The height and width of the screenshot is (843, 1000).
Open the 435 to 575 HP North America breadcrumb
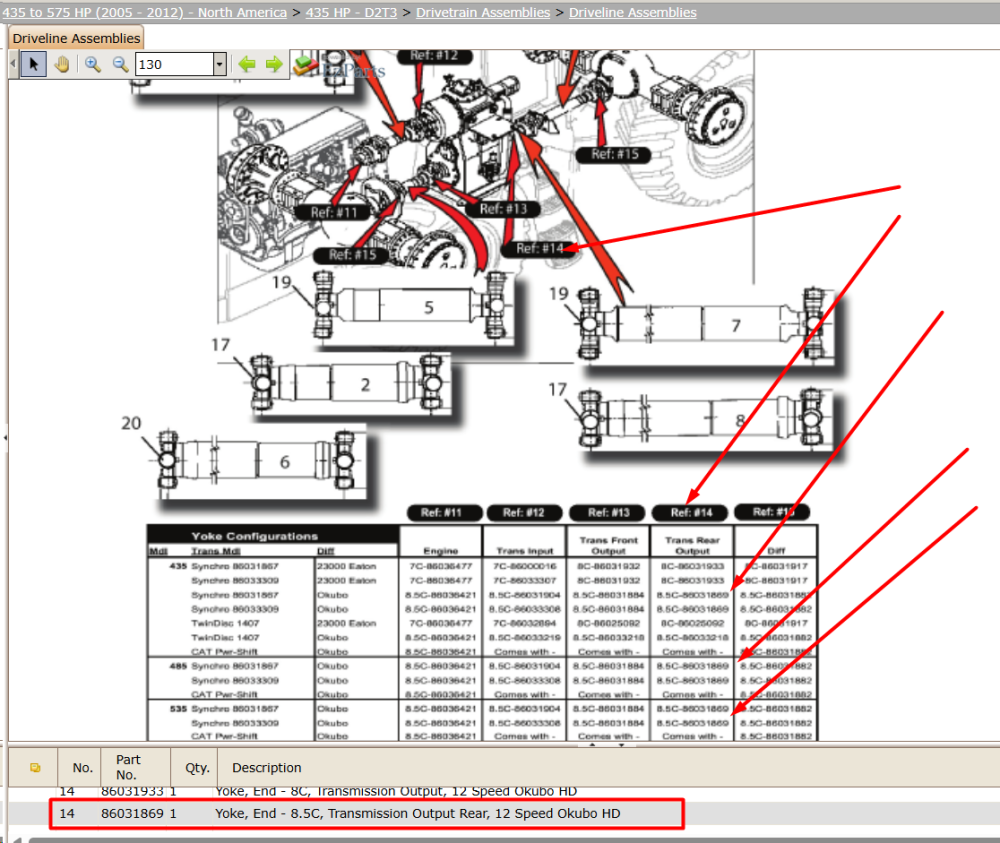click(x=144, y=12)
